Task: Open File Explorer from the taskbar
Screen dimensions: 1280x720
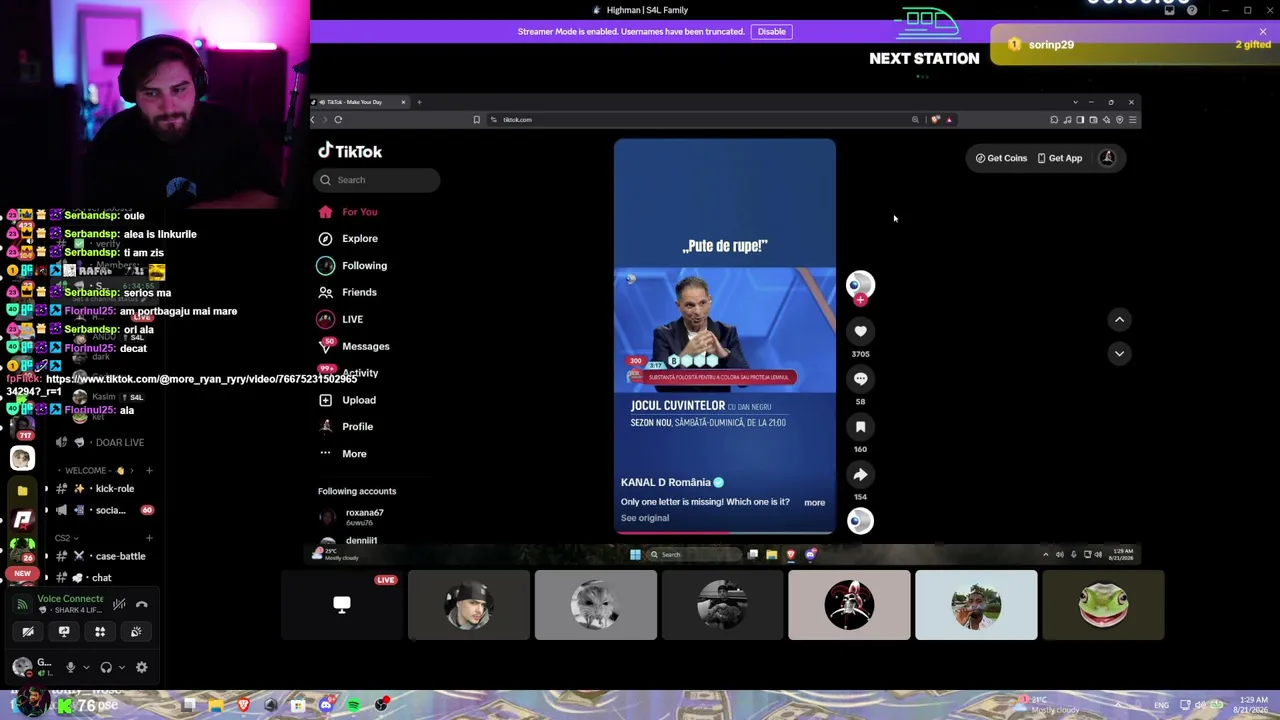Action: click(x=216, y=706)
